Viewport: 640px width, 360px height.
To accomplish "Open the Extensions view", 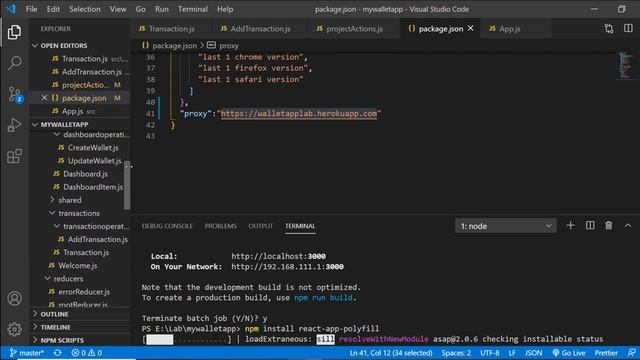I will tap(15, 156).
